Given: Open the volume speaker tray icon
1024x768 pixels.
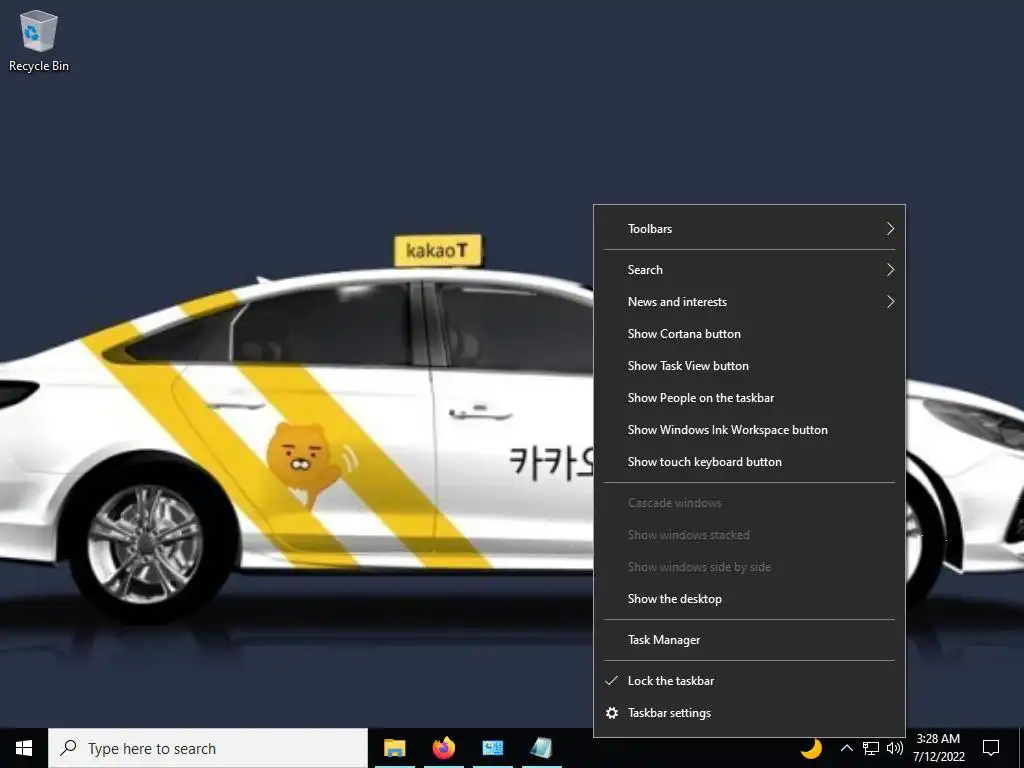Looking at the screenshot, I should (x=895, y=748).
